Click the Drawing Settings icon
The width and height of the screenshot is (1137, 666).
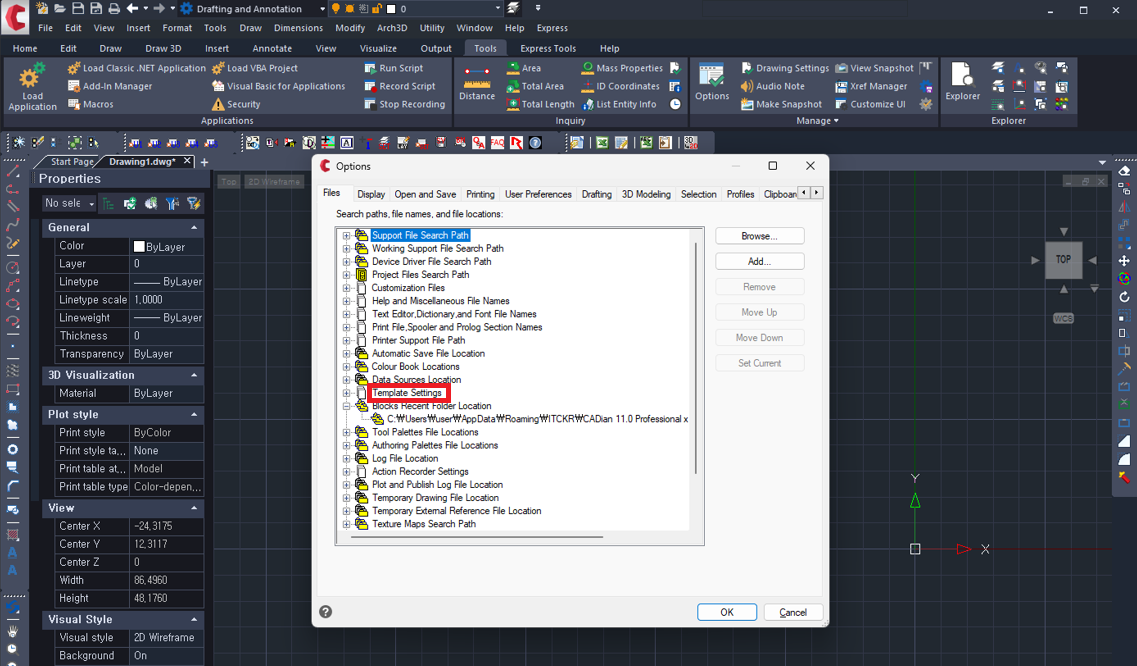click(x=747, y=68)
